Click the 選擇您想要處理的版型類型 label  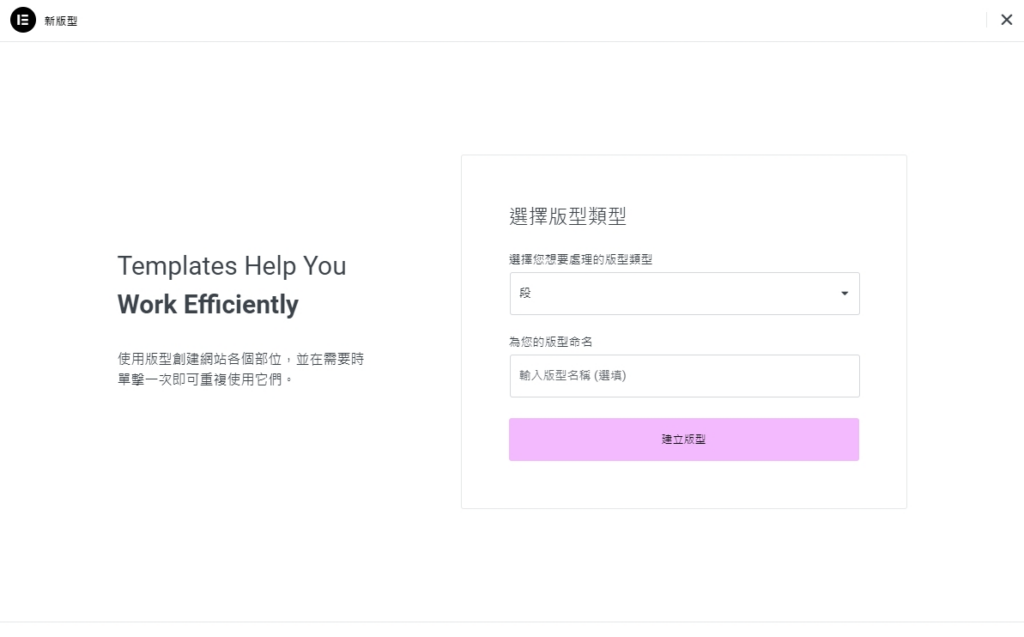581,259
